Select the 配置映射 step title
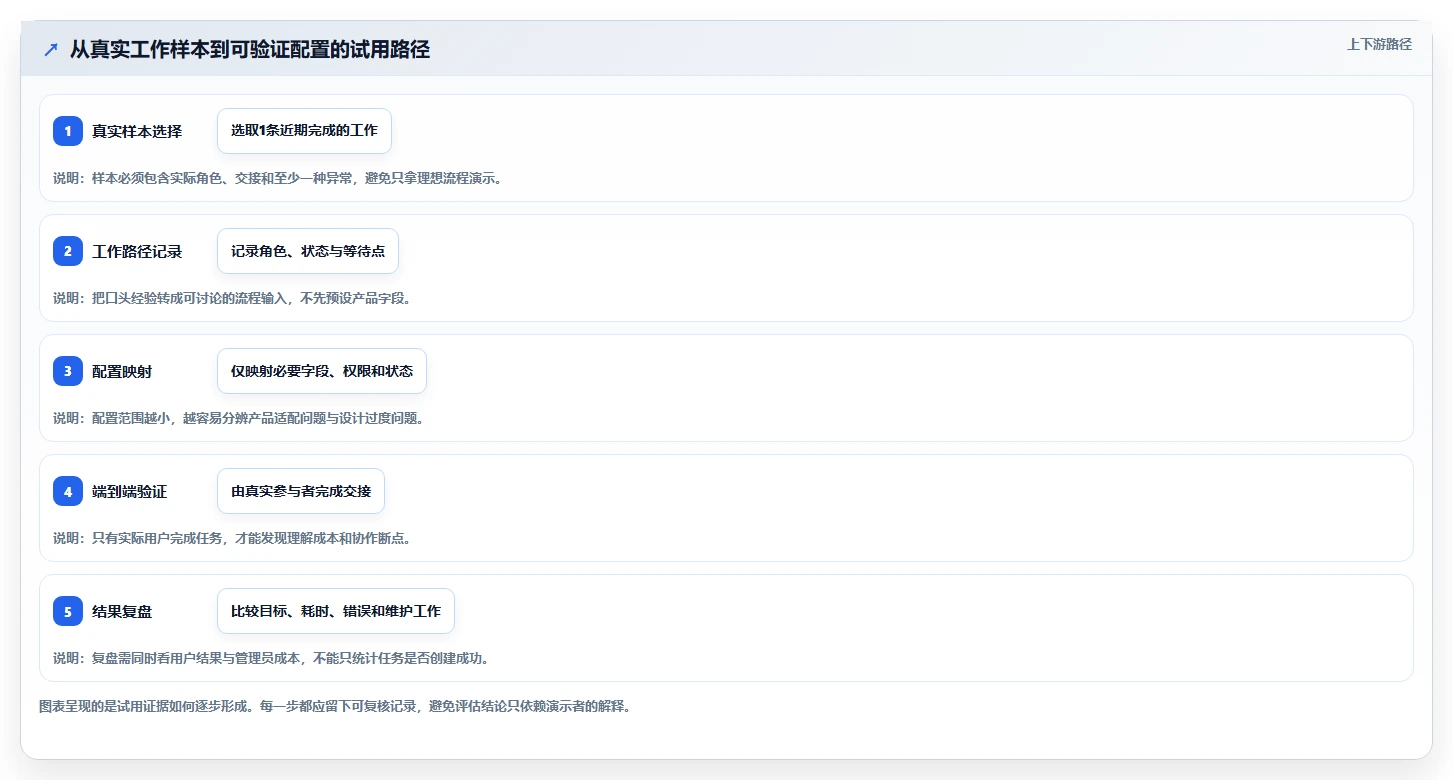 coord(122,371)
